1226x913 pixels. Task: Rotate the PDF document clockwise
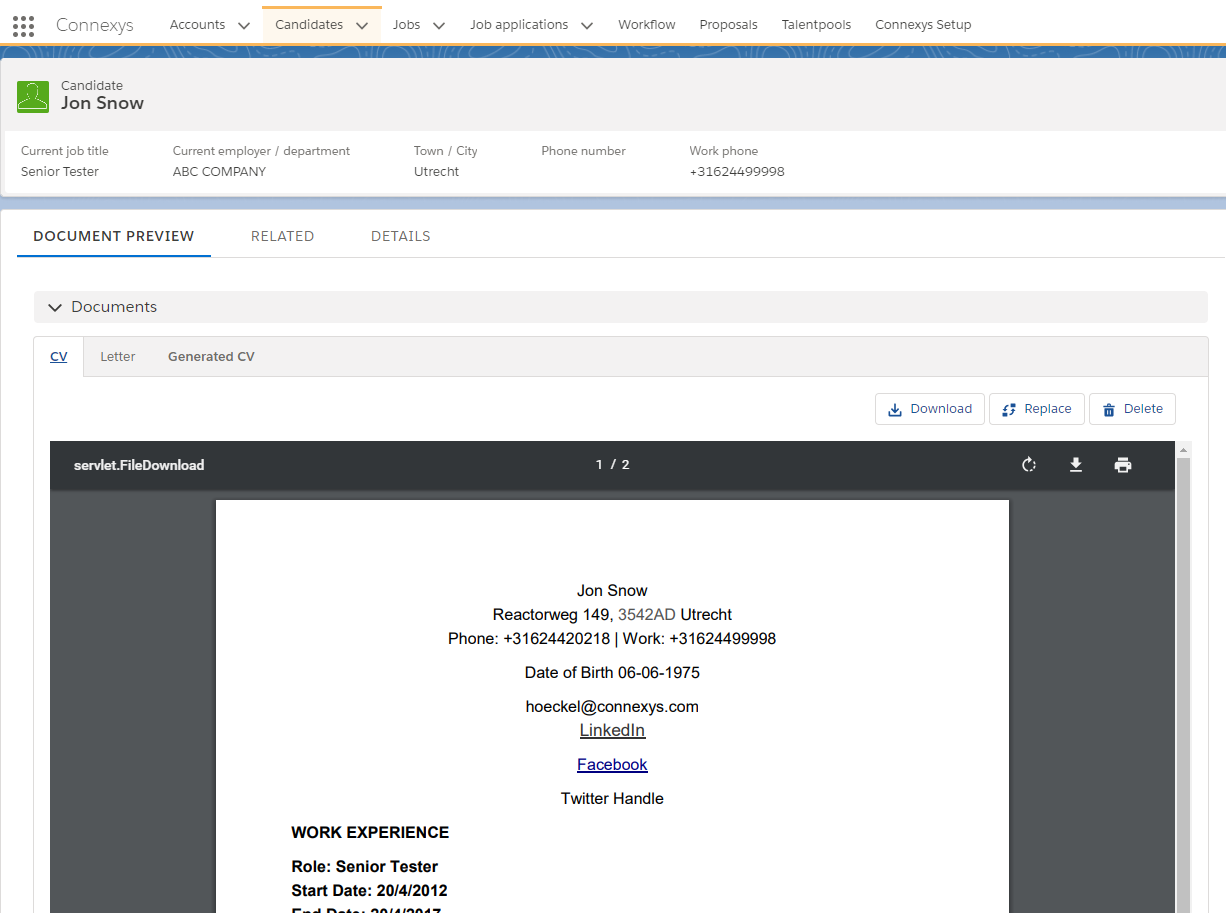[1029, 465]
